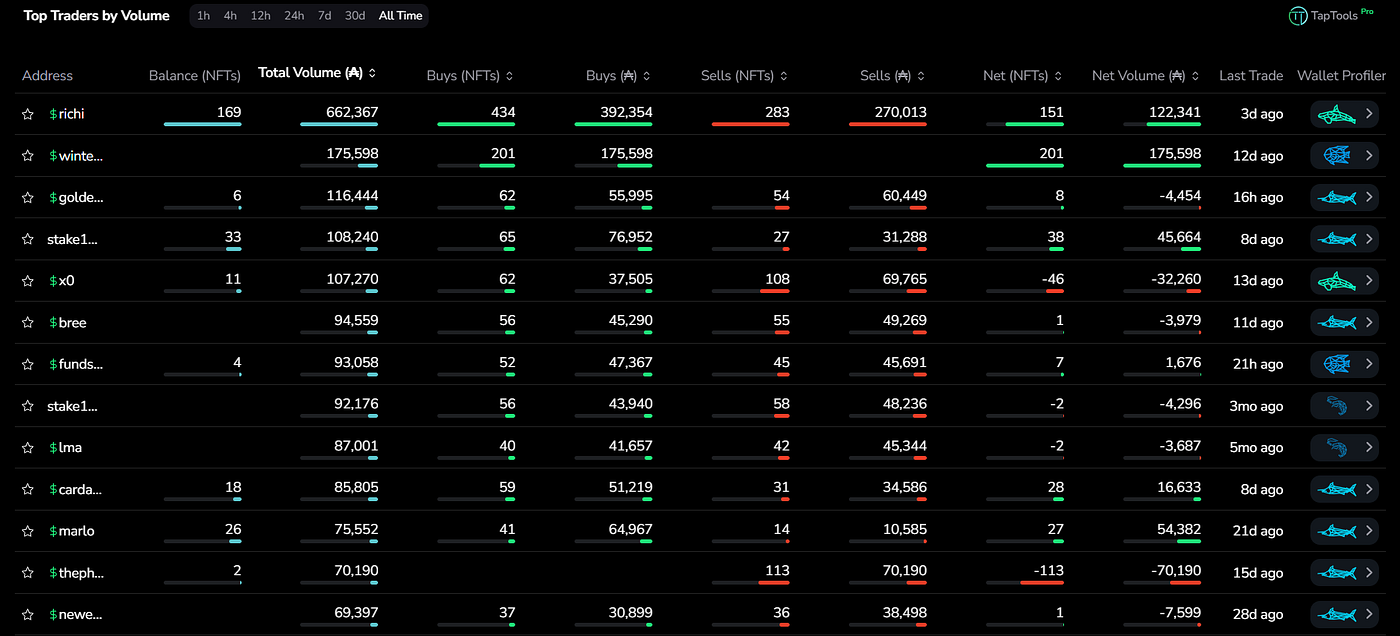This screenshot has height=636, width=1400.
Task: Favorite the $marlo trader row
Action: click(28, 531)
